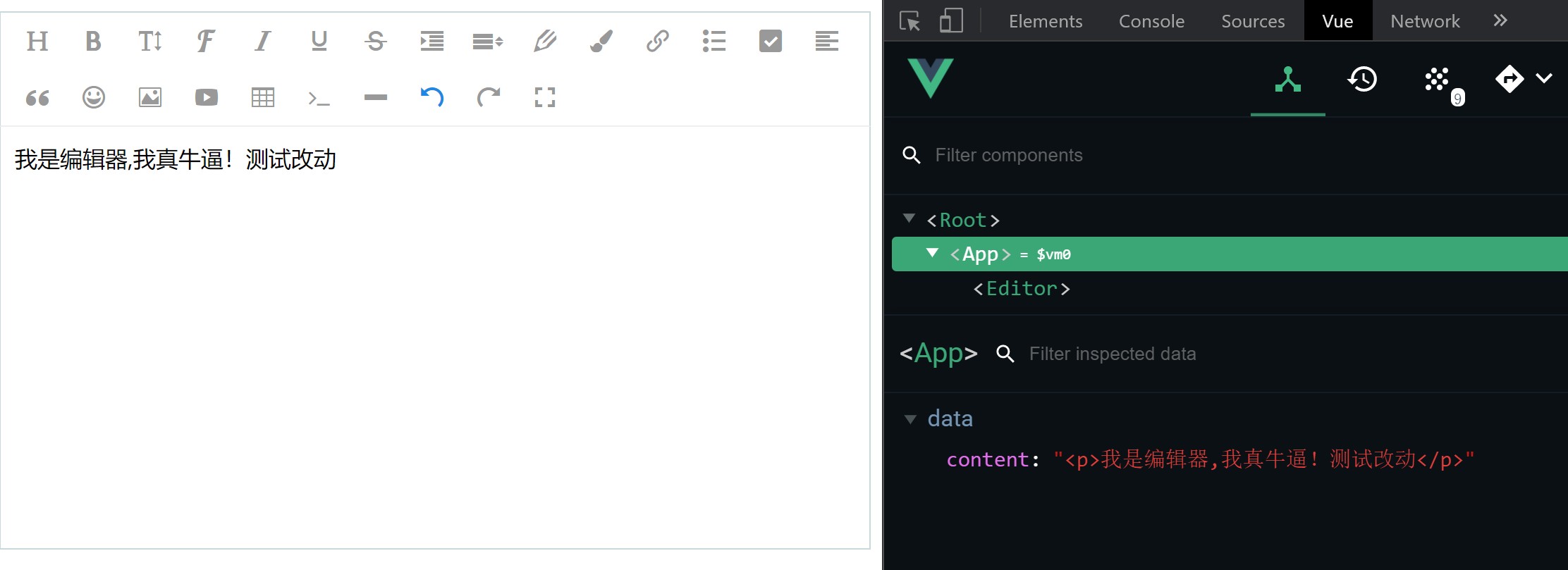Switch to the Console tab
Screen dimensions: 1568x570
pyautogui.click(x=1151, y=21)
